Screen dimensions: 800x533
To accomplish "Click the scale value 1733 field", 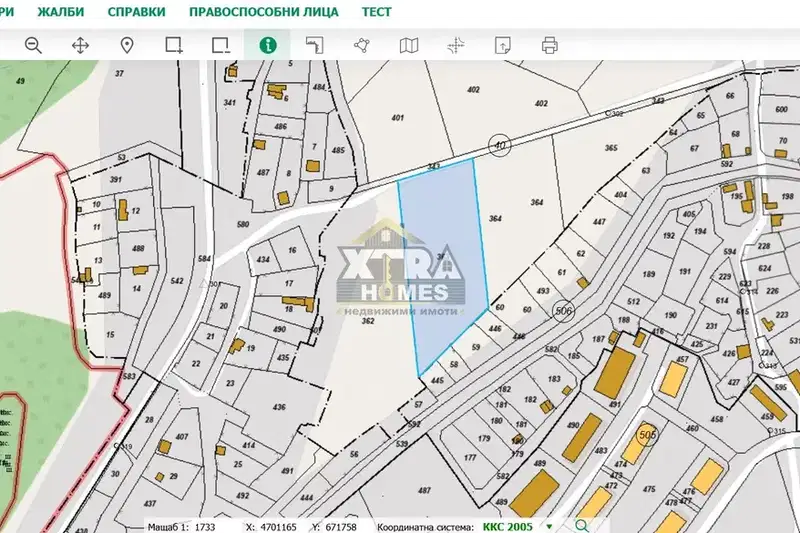I will click(x=204, y=527).
